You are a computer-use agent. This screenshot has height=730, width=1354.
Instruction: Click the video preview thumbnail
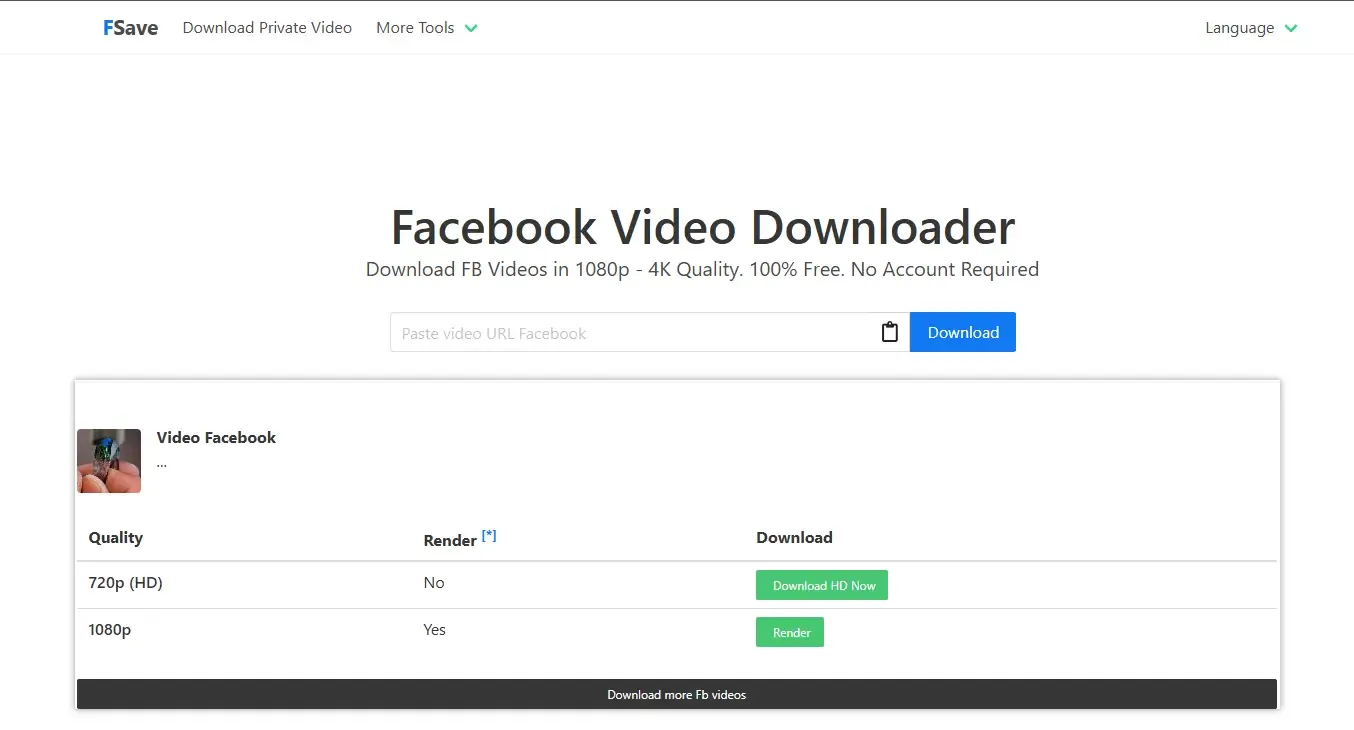point(109,461)
